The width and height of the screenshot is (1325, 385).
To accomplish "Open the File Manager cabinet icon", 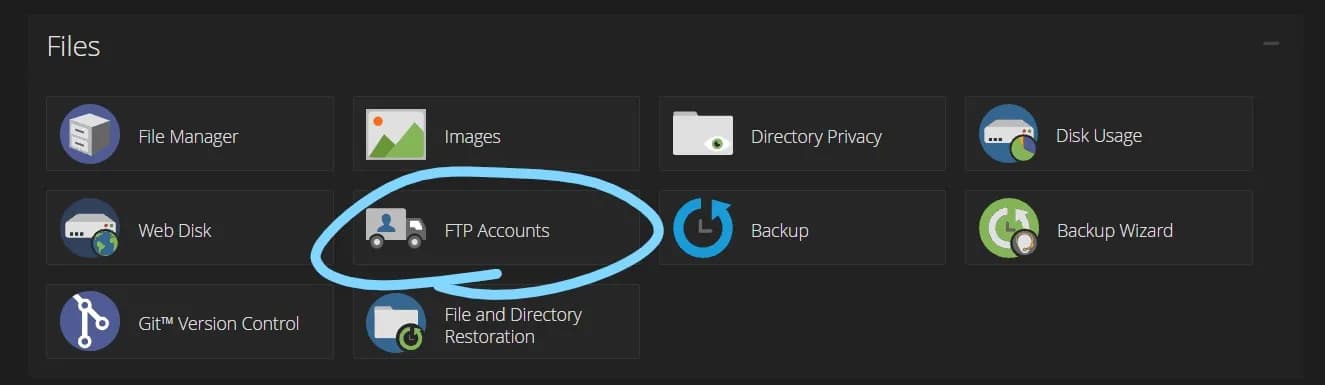I will tap(90, 134).
